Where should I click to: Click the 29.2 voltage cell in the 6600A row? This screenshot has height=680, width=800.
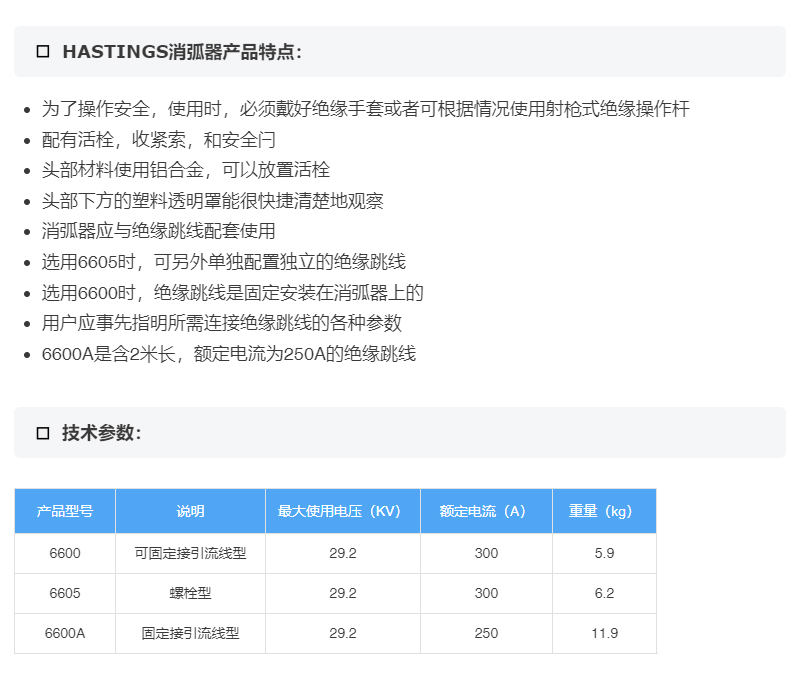tap(343, 634)
